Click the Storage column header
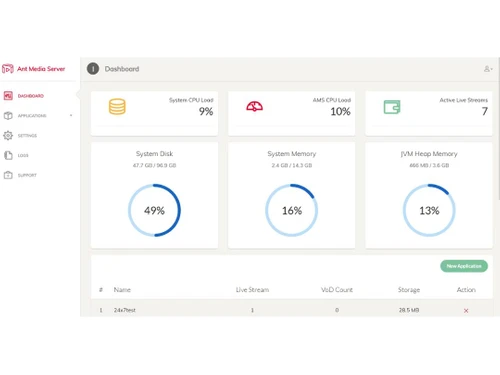The width and height of the screenshot is (500, 375). (x=409, y=290)
